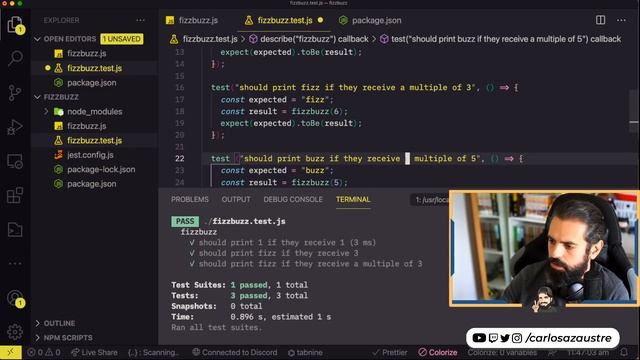This screenshot has width=640, height=360.
Task: Open the Source Control view
Action: pos(15,93)
